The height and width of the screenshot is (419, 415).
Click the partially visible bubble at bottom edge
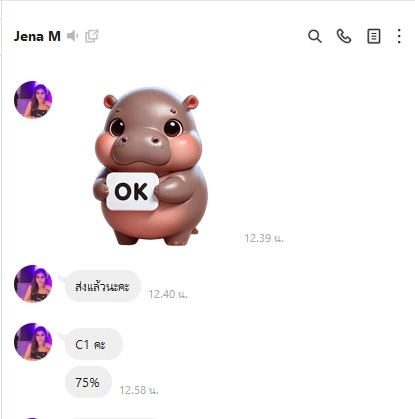(113, 418)
